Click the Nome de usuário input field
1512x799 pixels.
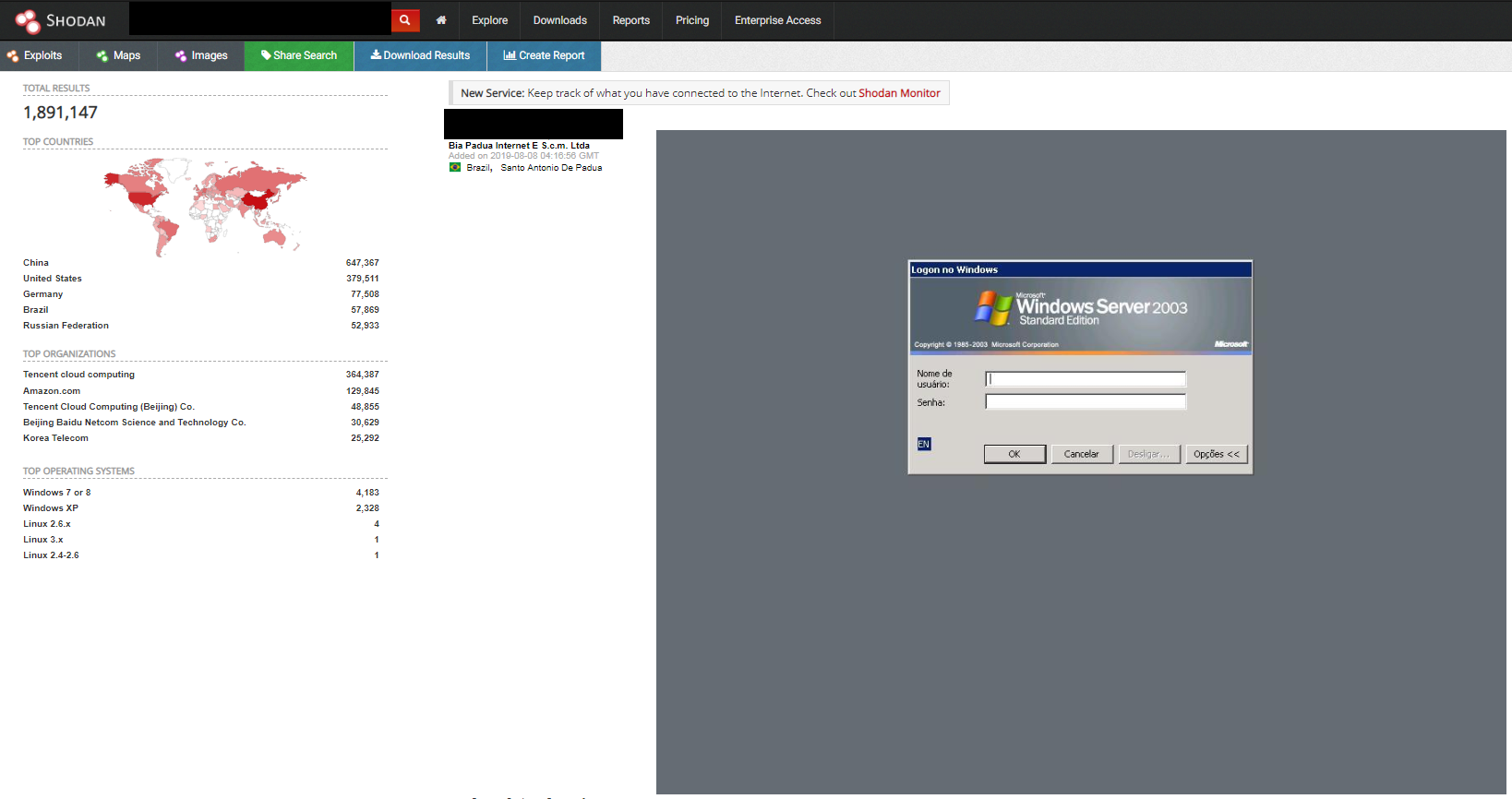click(x=1086, y=379)
